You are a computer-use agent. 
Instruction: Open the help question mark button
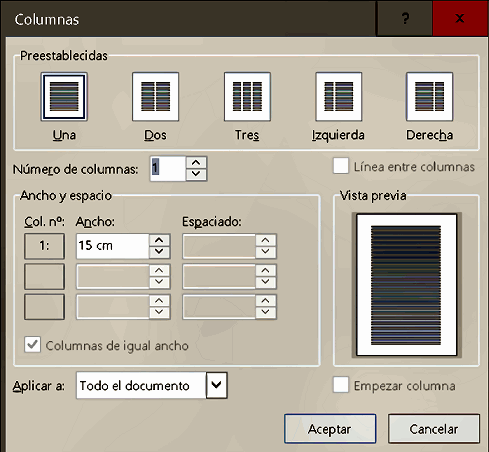405,18
